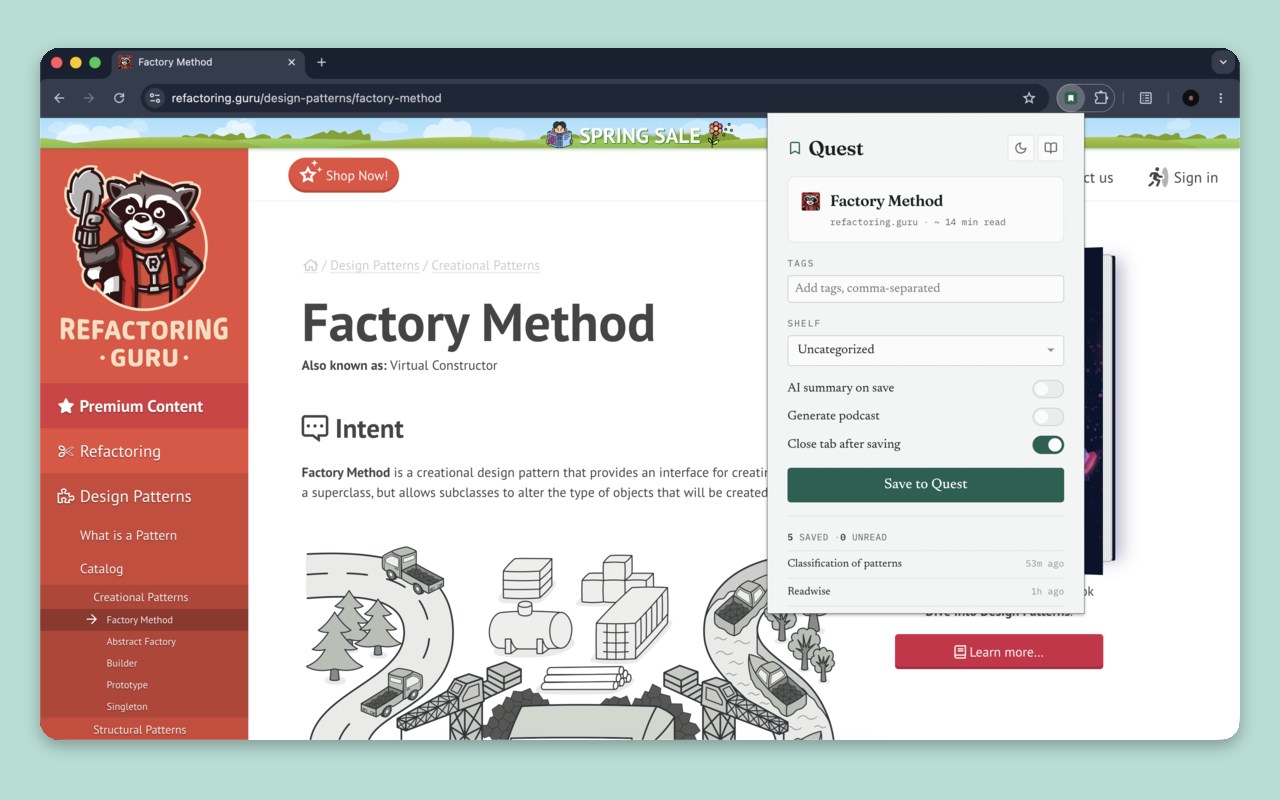Enable Generate podcast switch
Image resolution: width=1280 pixels, height=800 pixels.
(1048, 416)
